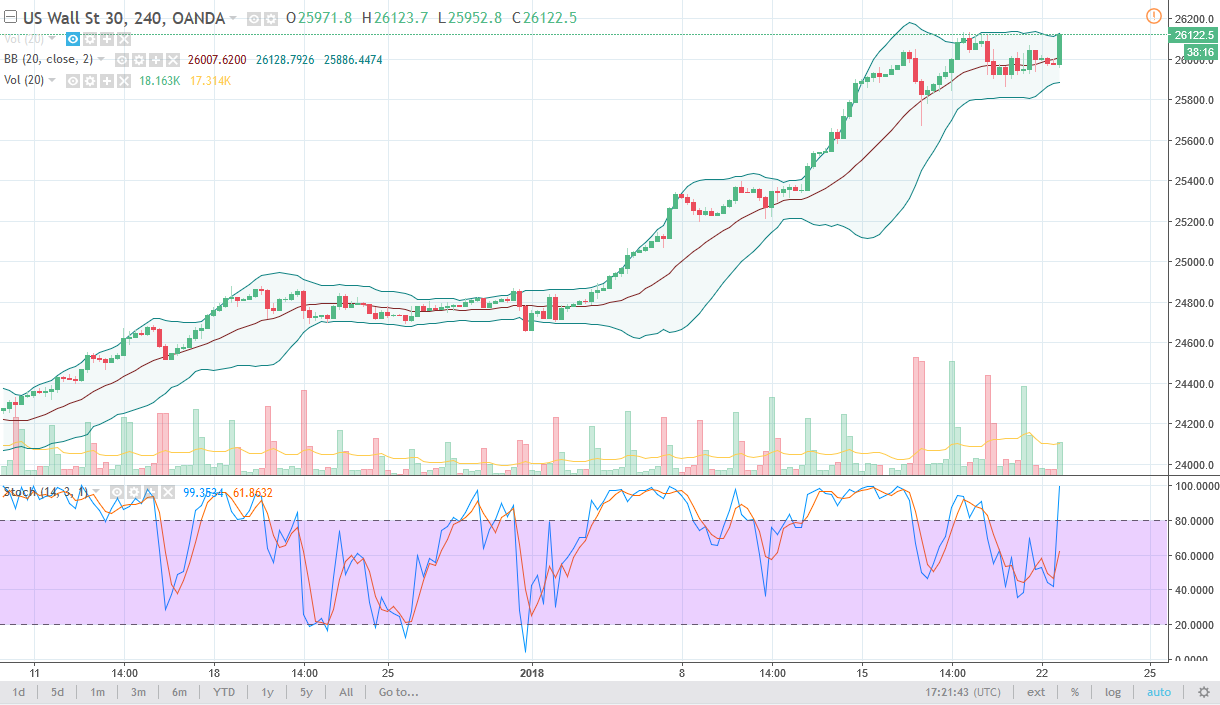This screenshot has width=1220, height=705.
Task: Hide the BB (20, close, 2) indicator via eye icon
Action: (x=121, y=60)
